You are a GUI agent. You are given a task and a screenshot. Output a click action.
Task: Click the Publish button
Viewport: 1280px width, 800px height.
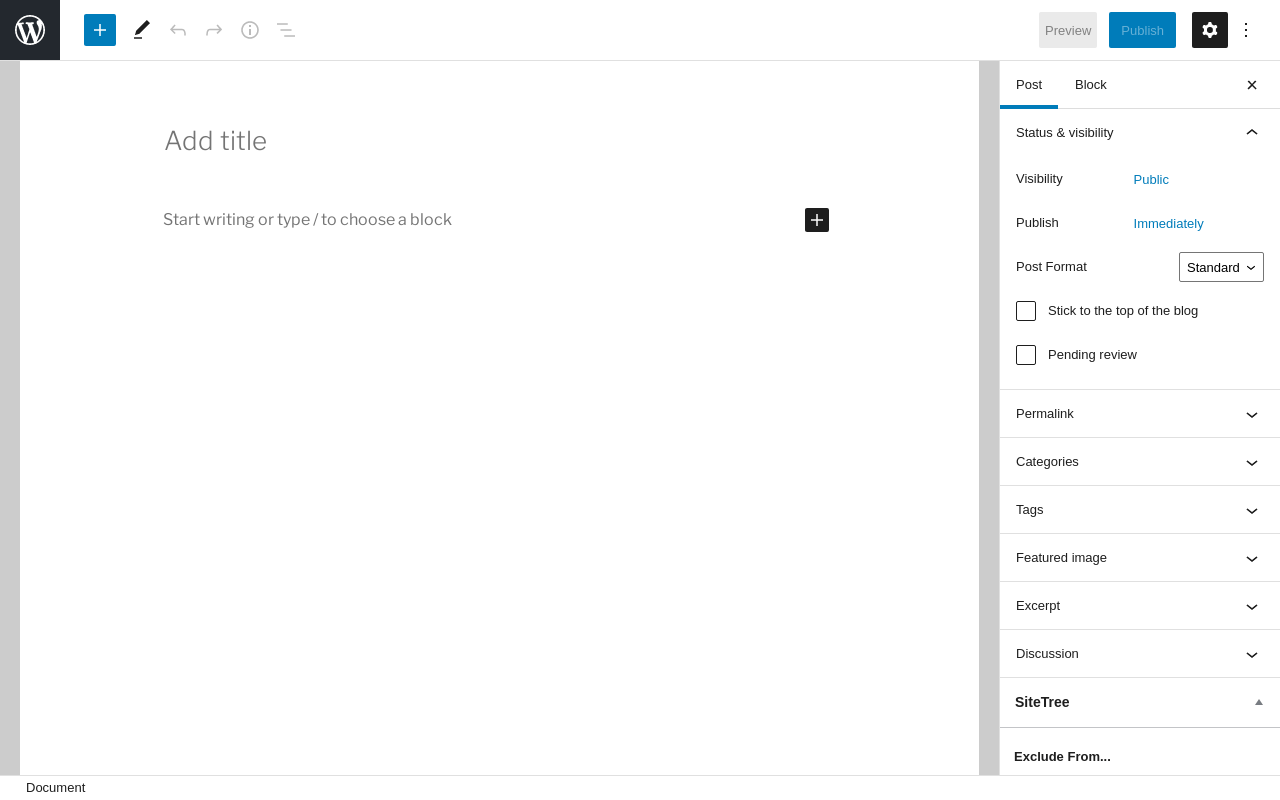click(1142, 30)
